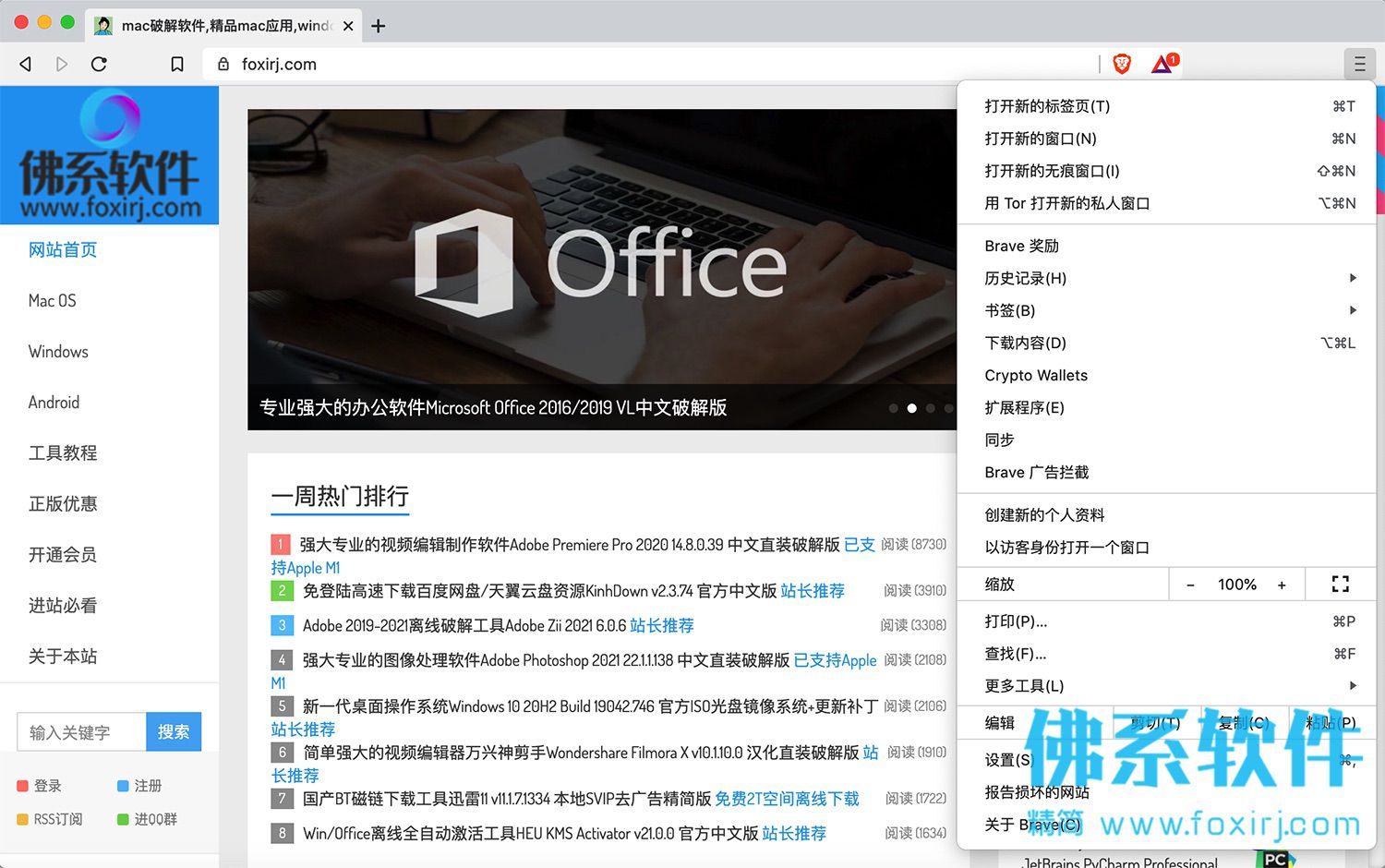Reload the page with refresh icon

pos(99,64)
